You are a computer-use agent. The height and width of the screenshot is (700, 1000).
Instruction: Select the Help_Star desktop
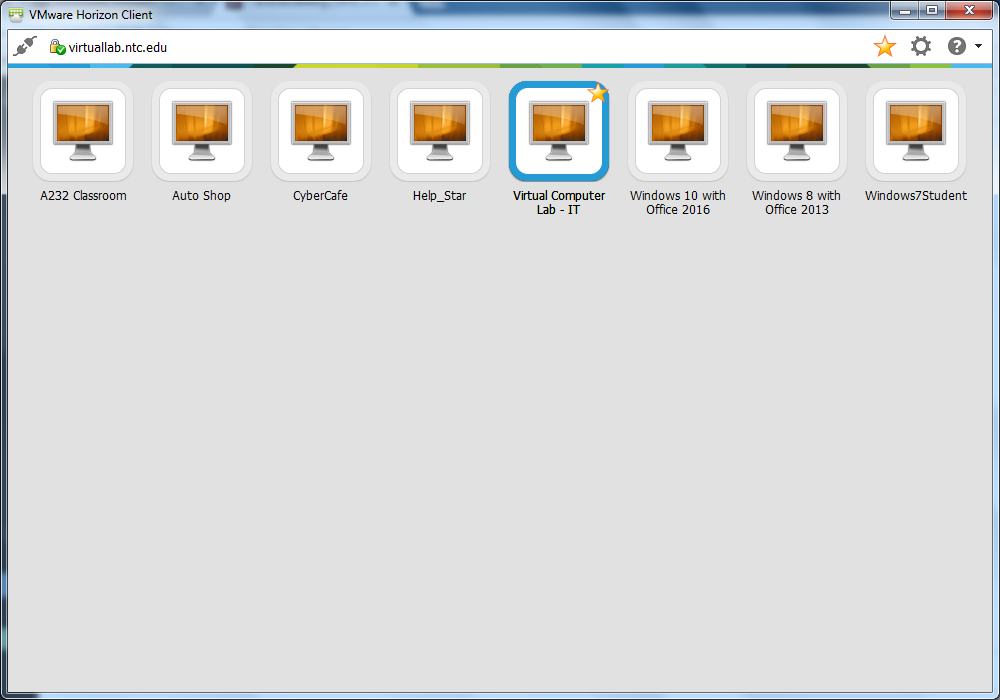point(439,131)
